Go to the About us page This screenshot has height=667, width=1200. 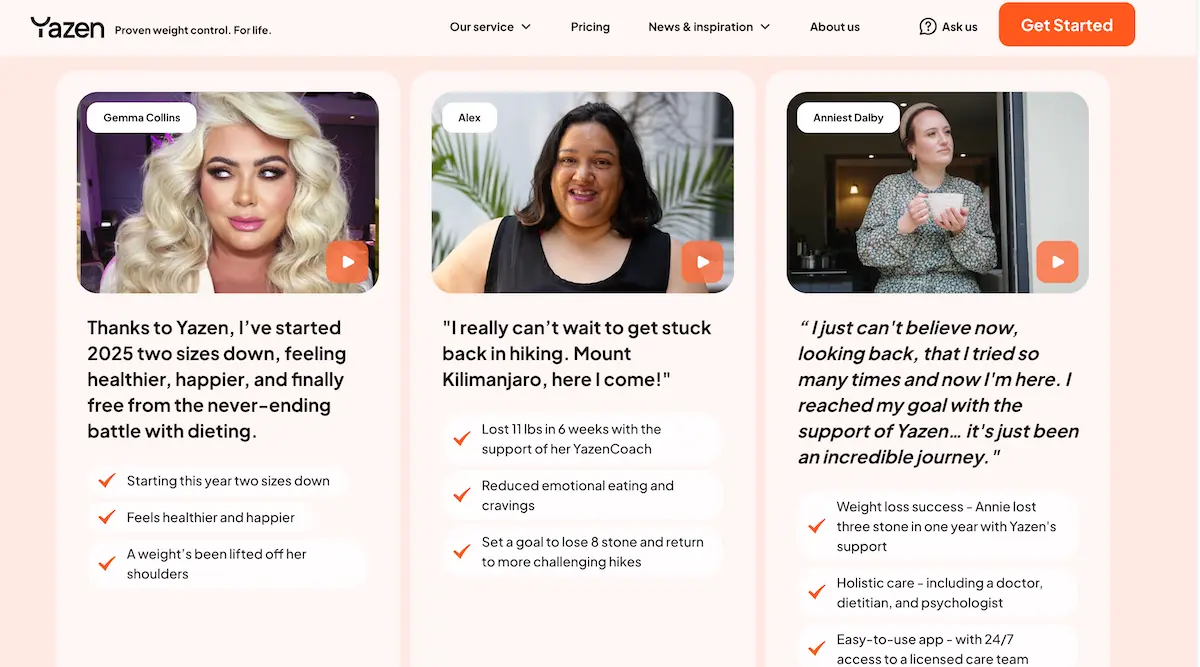point(835,27)
